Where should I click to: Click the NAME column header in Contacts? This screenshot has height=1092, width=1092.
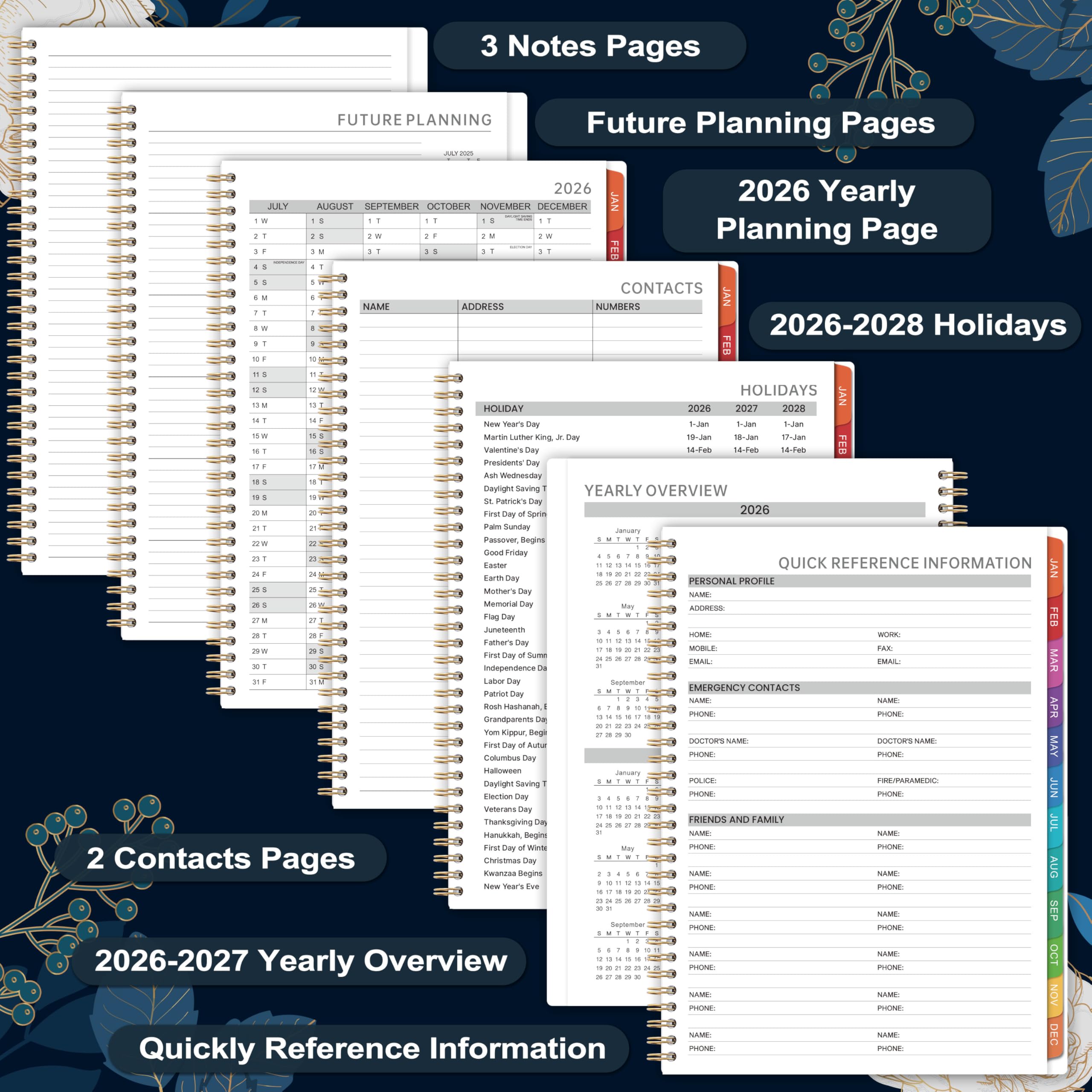(376, 306)
